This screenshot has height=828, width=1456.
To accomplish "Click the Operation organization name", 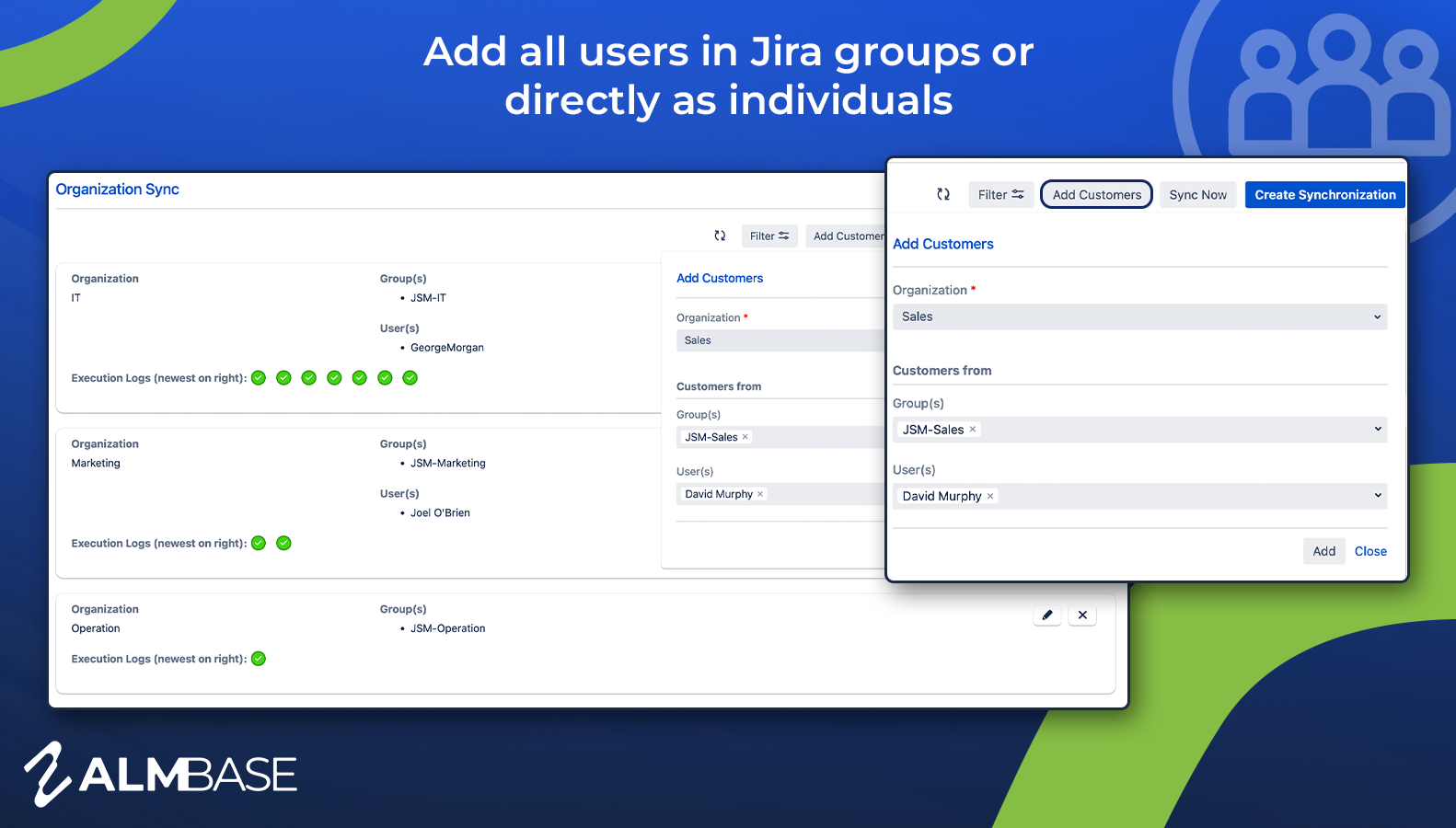I will tap(96, 628).
